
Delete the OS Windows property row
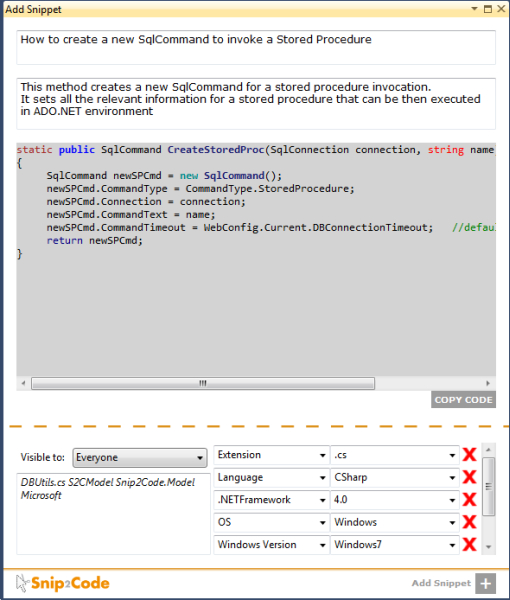point(469,522)
